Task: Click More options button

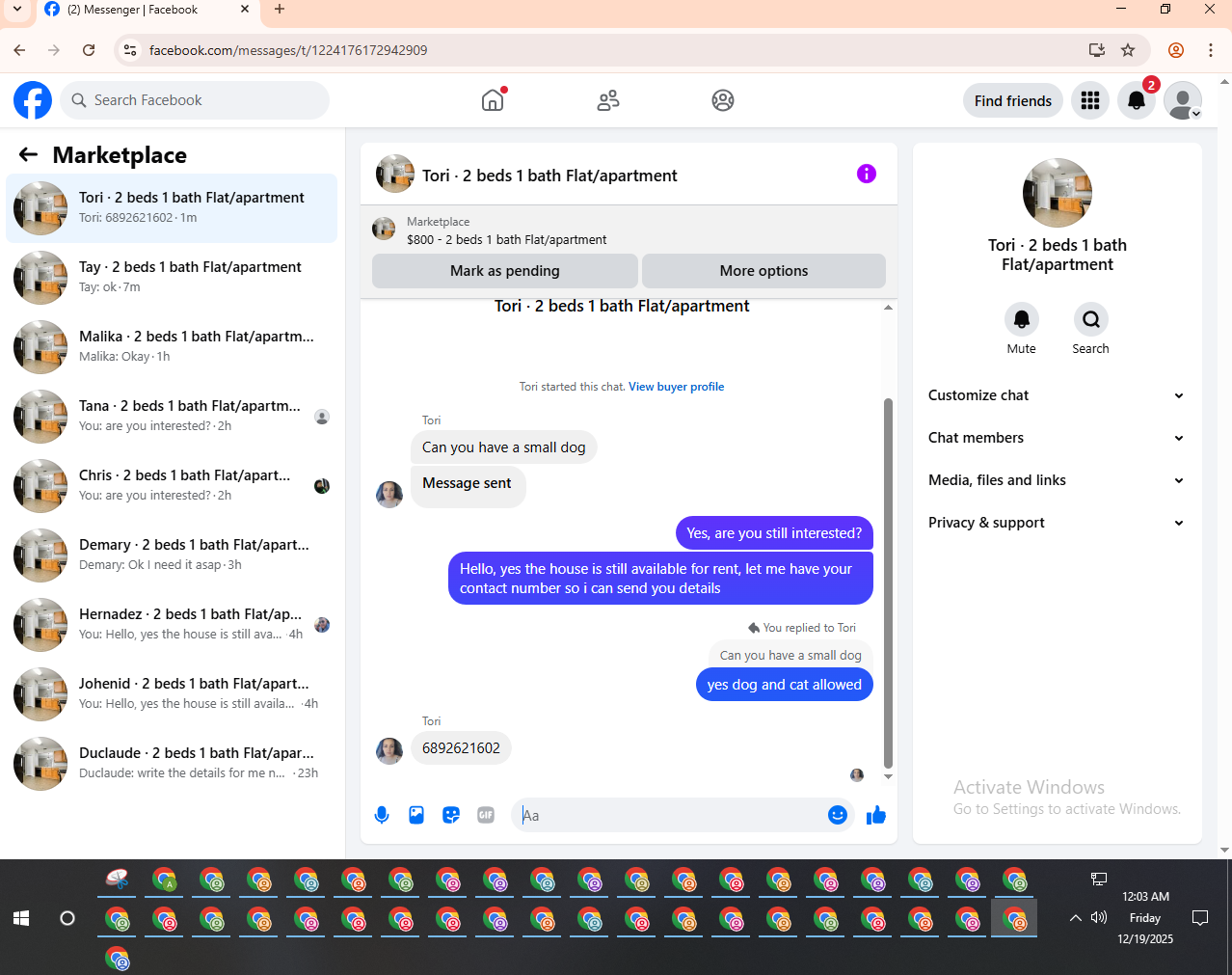Action: (x=763, y=271)
